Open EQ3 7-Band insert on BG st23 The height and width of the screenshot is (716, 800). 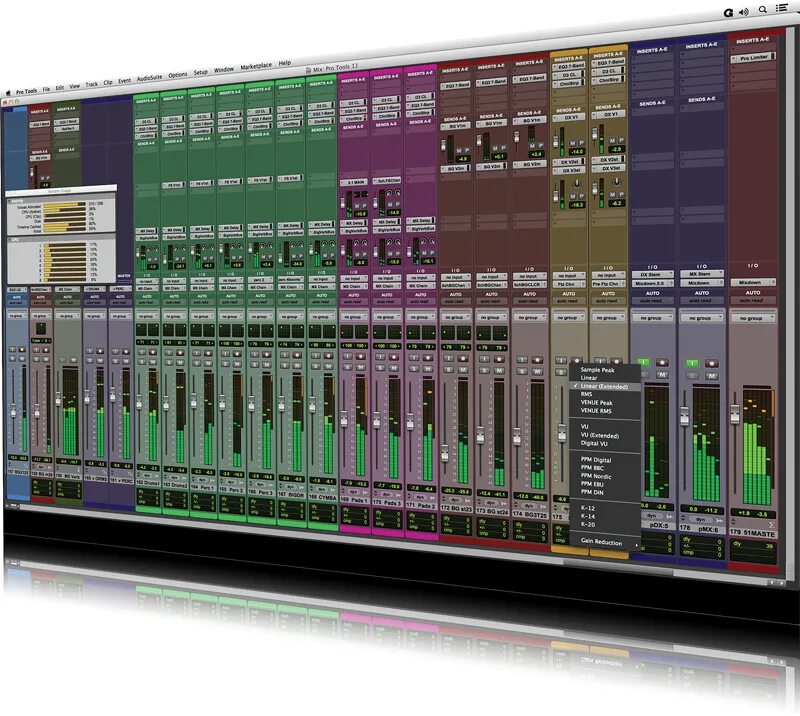(457, 85)
